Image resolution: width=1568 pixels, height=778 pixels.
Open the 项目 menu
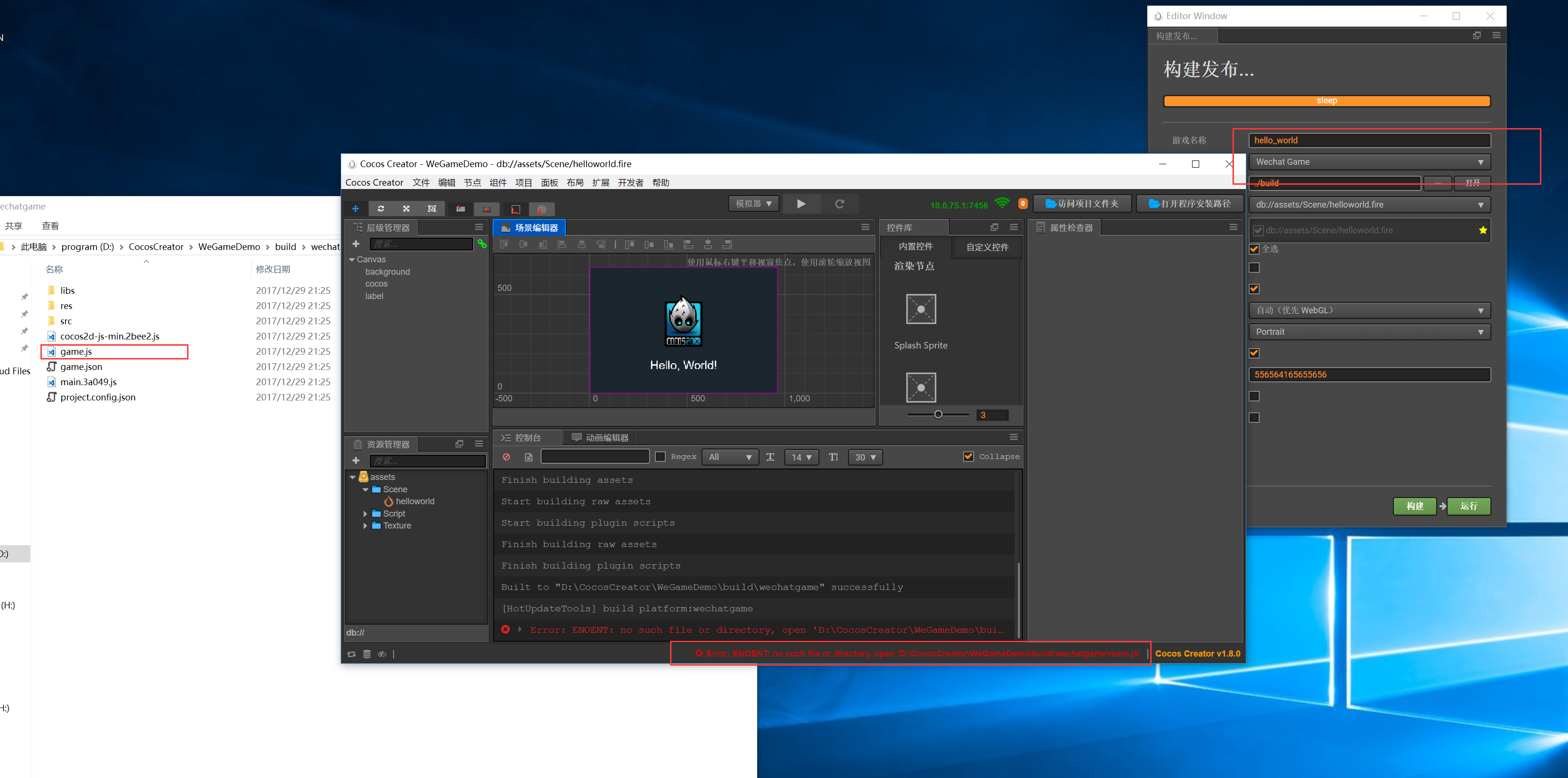523,183
